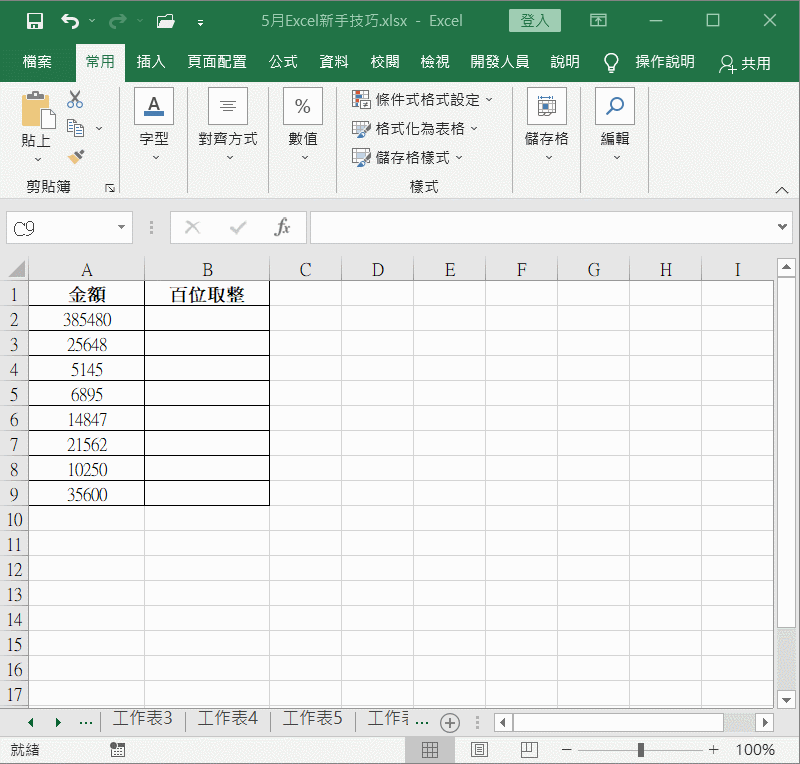This screenshot has width=800, height=764.
Task: Open the Name Box dropdown arrow
Action: (122, 228)
